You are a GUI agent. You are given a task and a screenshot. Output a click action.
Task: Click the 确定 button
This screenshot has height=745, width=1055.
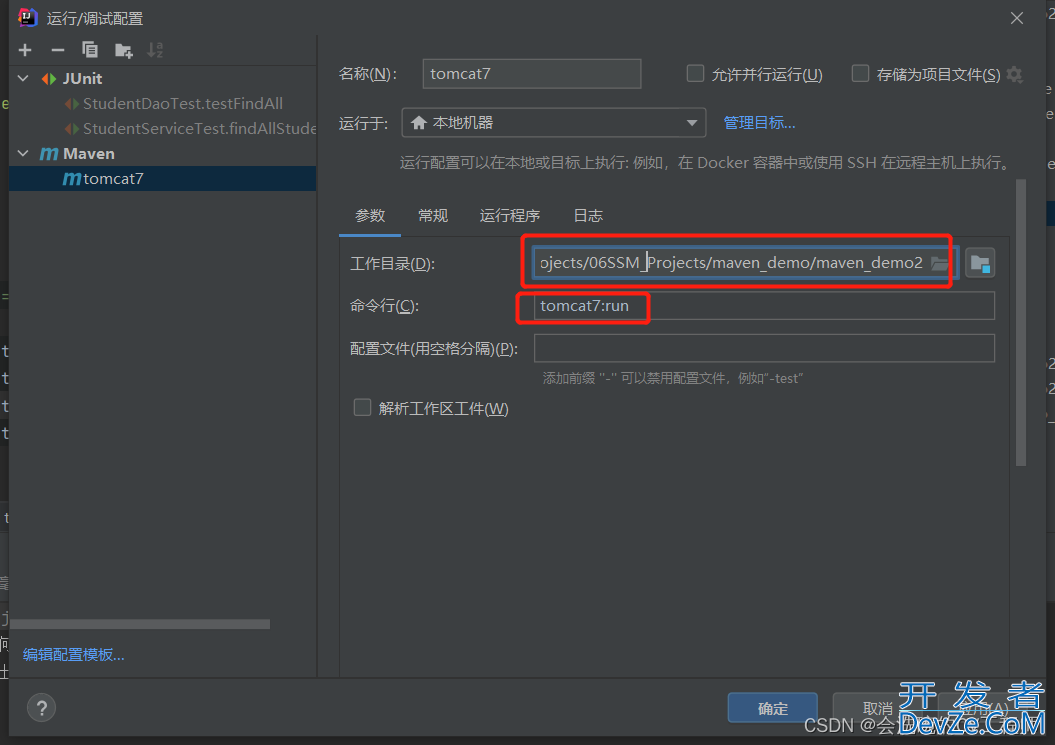[x=772, y=708]
